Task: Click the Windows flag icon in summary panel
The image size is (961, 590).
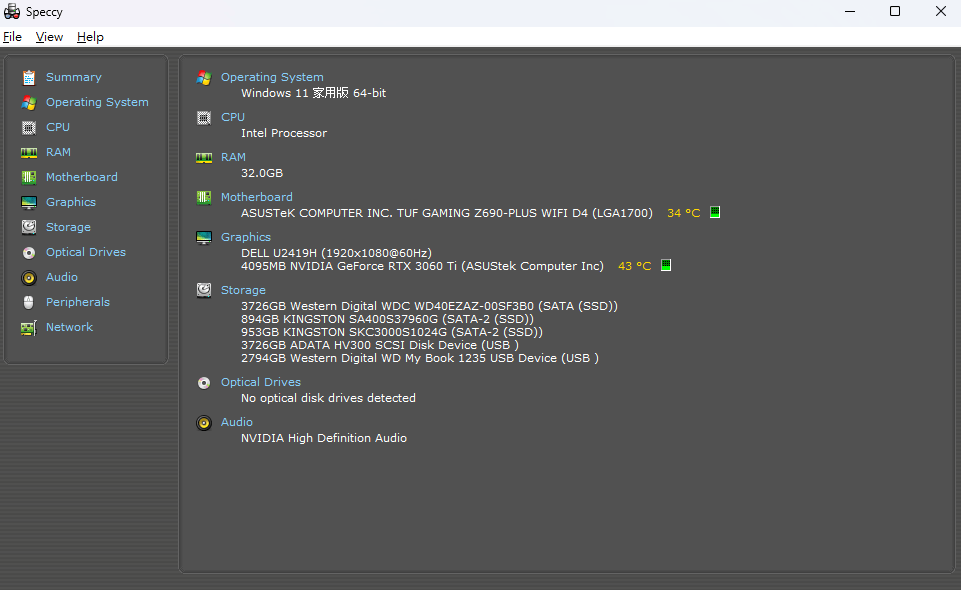Action: [204, 78]
